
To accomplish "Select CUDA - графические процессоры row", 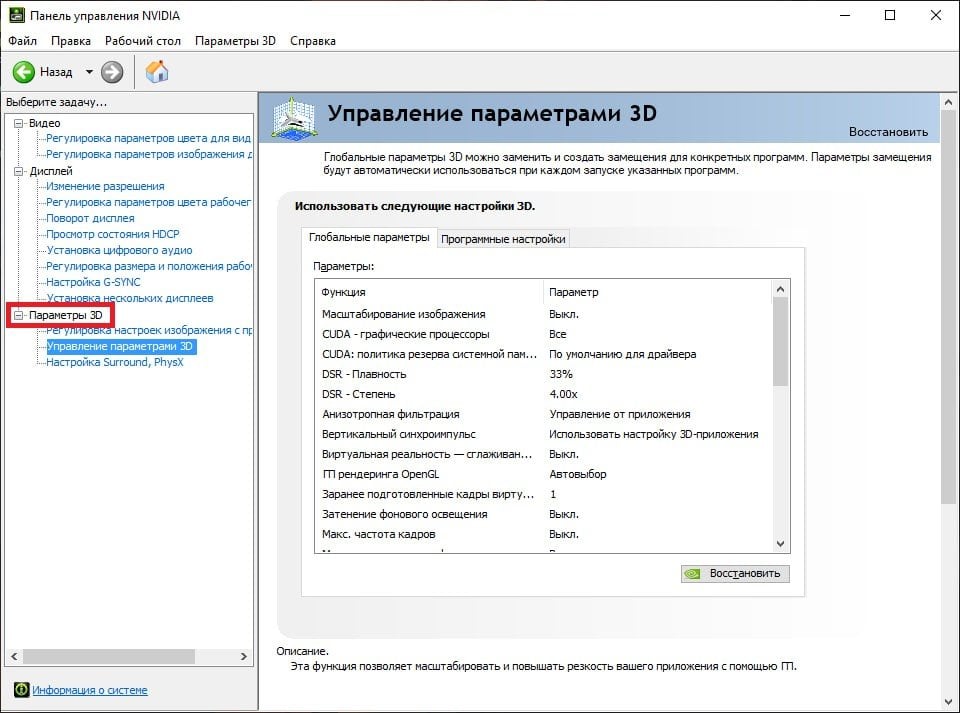I will (x=543, y=334).
